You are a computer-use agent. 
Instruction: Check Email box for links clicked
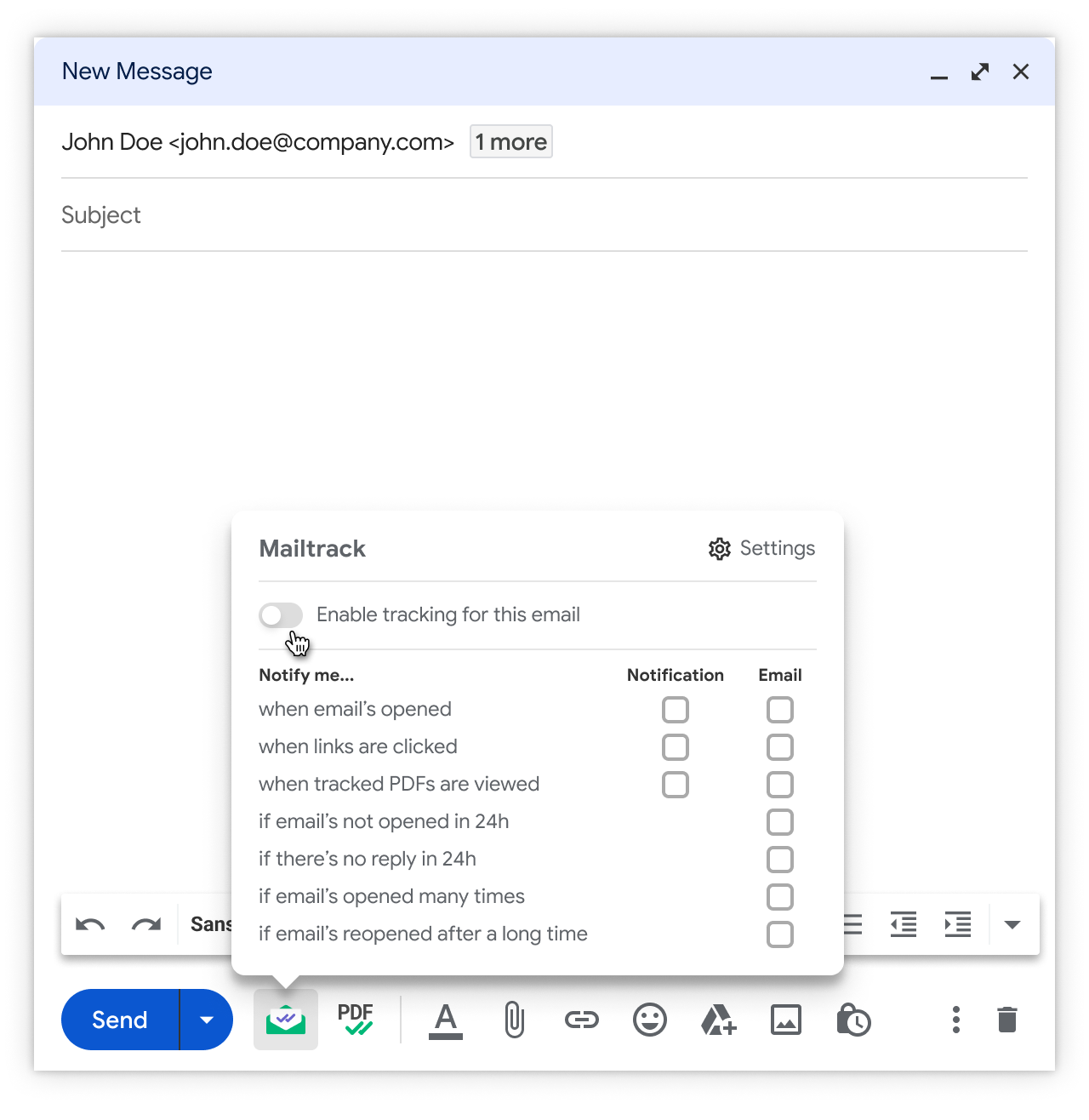[780, 747]
